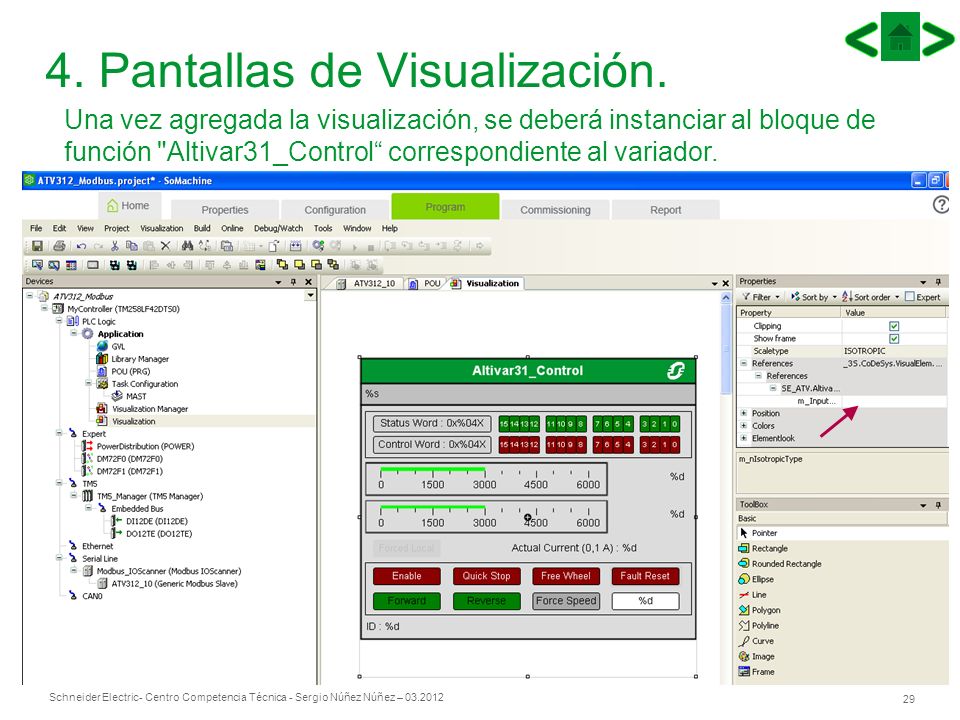The width and height of the screenshot is (960, 720).
Task: Click the Forward button
Action: coord(407,601)
